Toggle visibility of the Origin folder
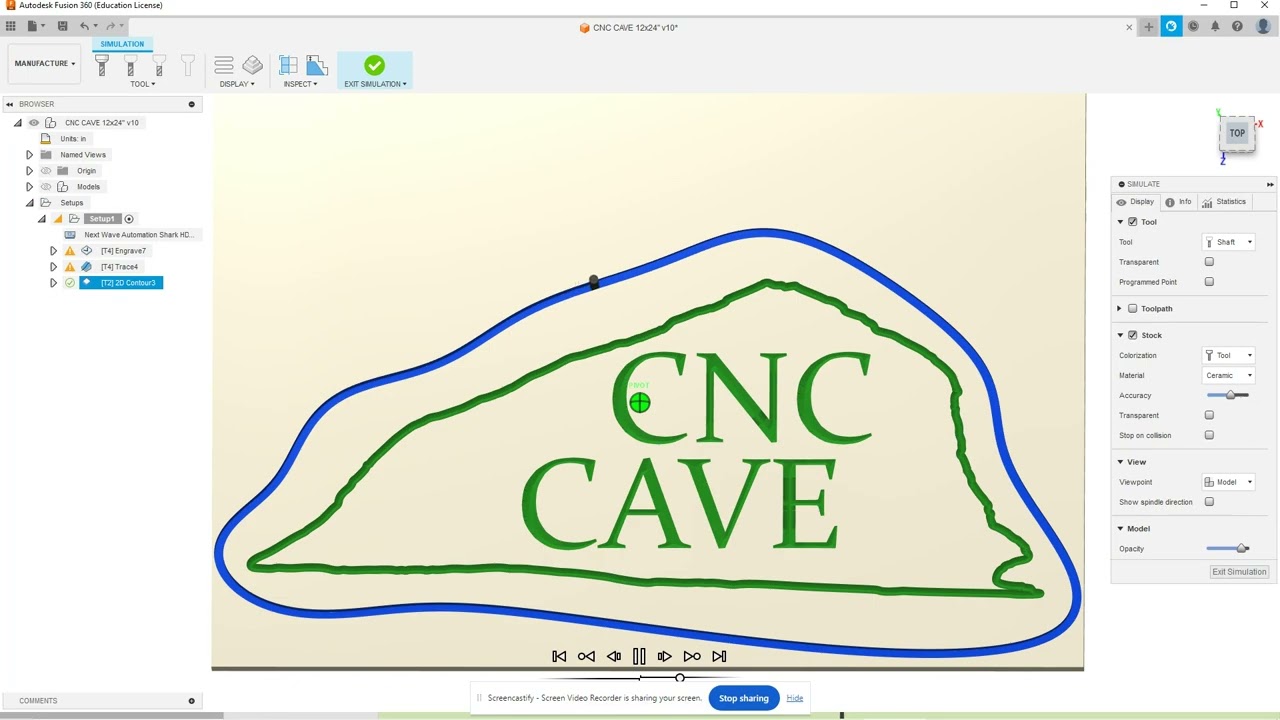Screen dimensions: 1280x720 coord(45,171)
